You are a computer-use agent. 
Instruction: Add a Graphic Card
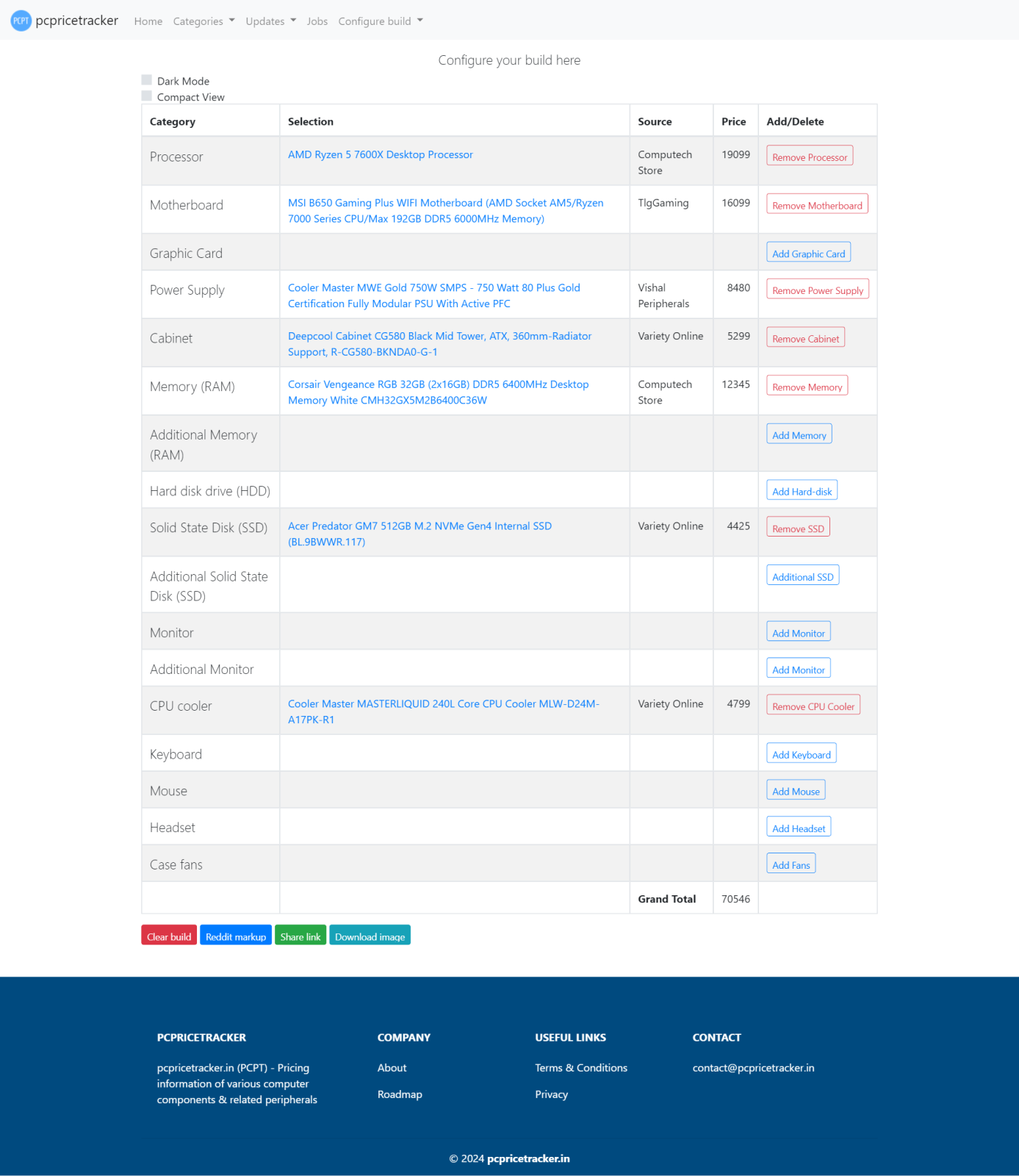(808, 253)
